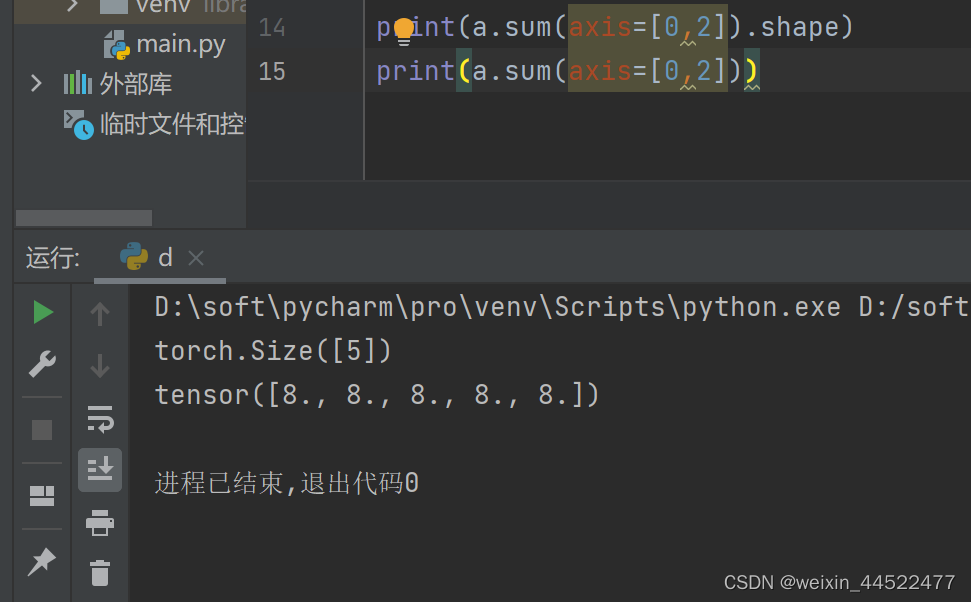Click the restore layout icon in Run panel
Screen dimensions: 971x602
coord(42,495)
